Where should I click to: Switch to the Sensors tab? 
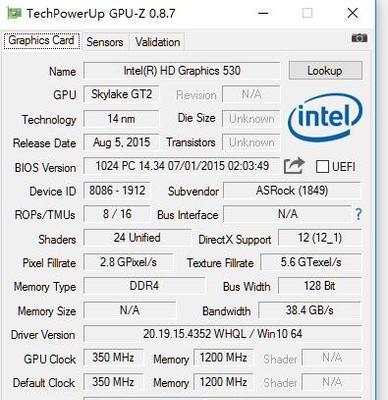pyautogui.click(x=105, y=42)
